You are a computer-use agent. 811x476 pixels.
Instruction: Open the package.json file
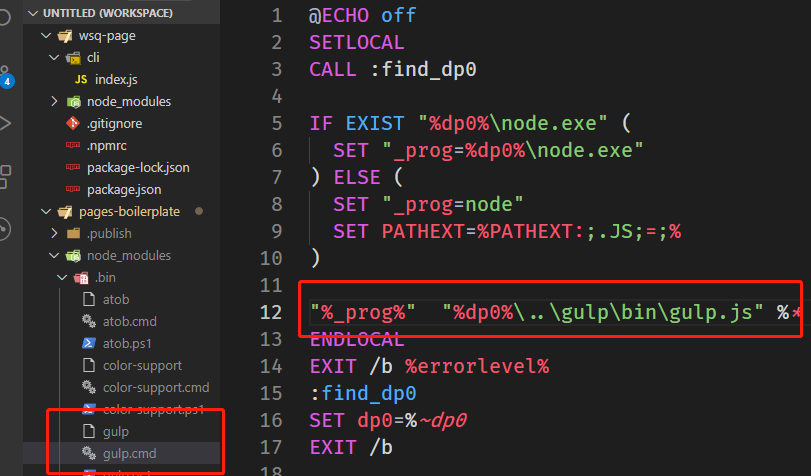124,190
